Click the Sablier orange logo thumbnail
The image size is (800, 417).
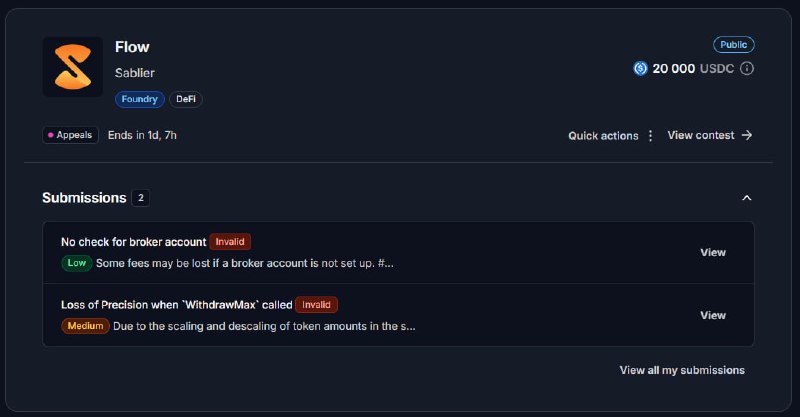click(72, 67)
